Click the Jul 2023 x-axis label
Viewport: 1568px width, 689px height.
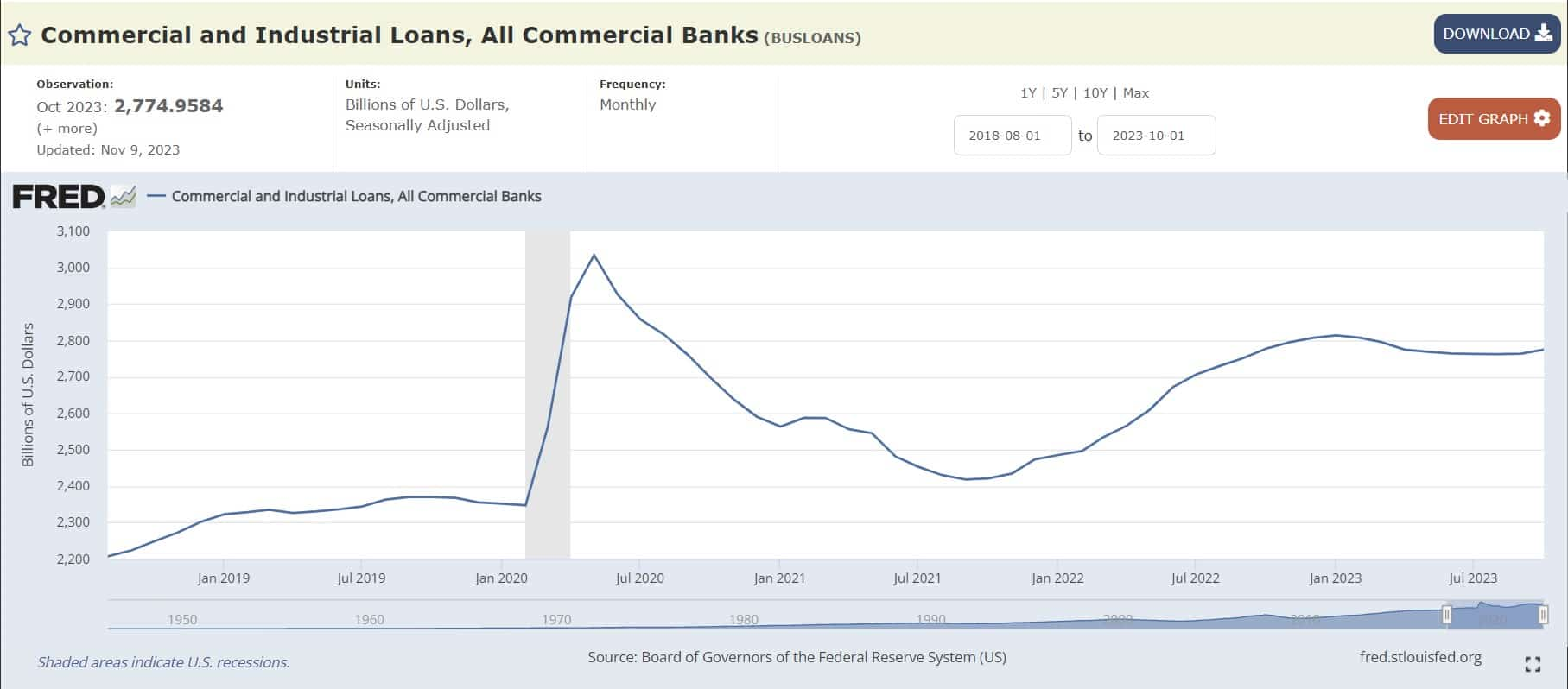[1473, 578]
